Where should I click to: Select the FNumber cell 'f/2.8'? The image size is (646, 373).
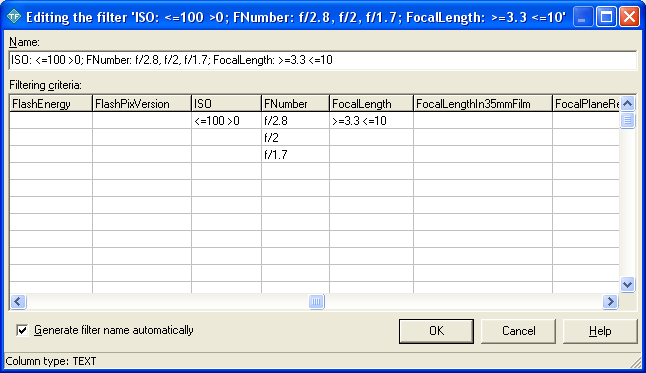[x=295, y=121]
